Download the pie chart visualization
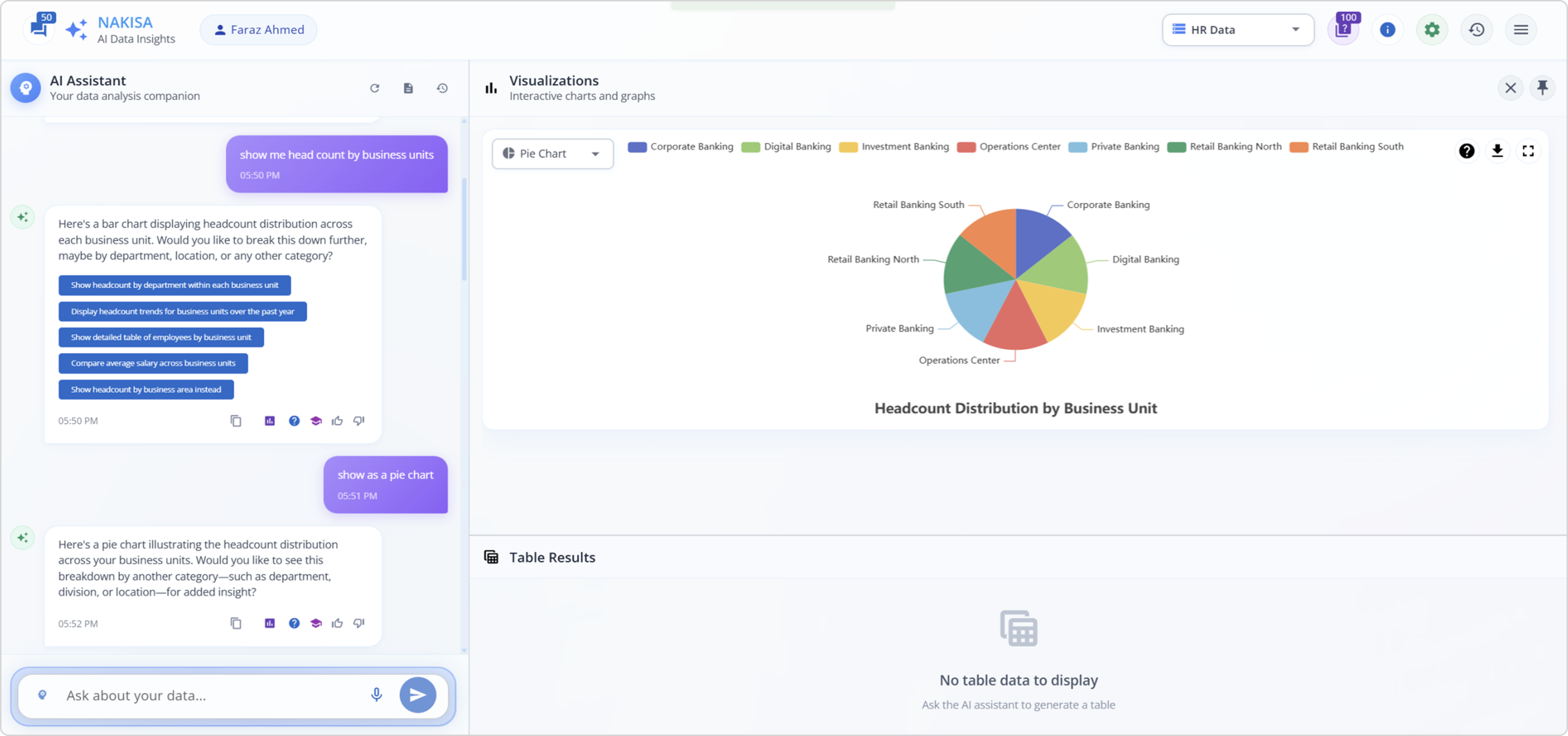The height and width of the screenshot is (736, 1568). 1498,150
